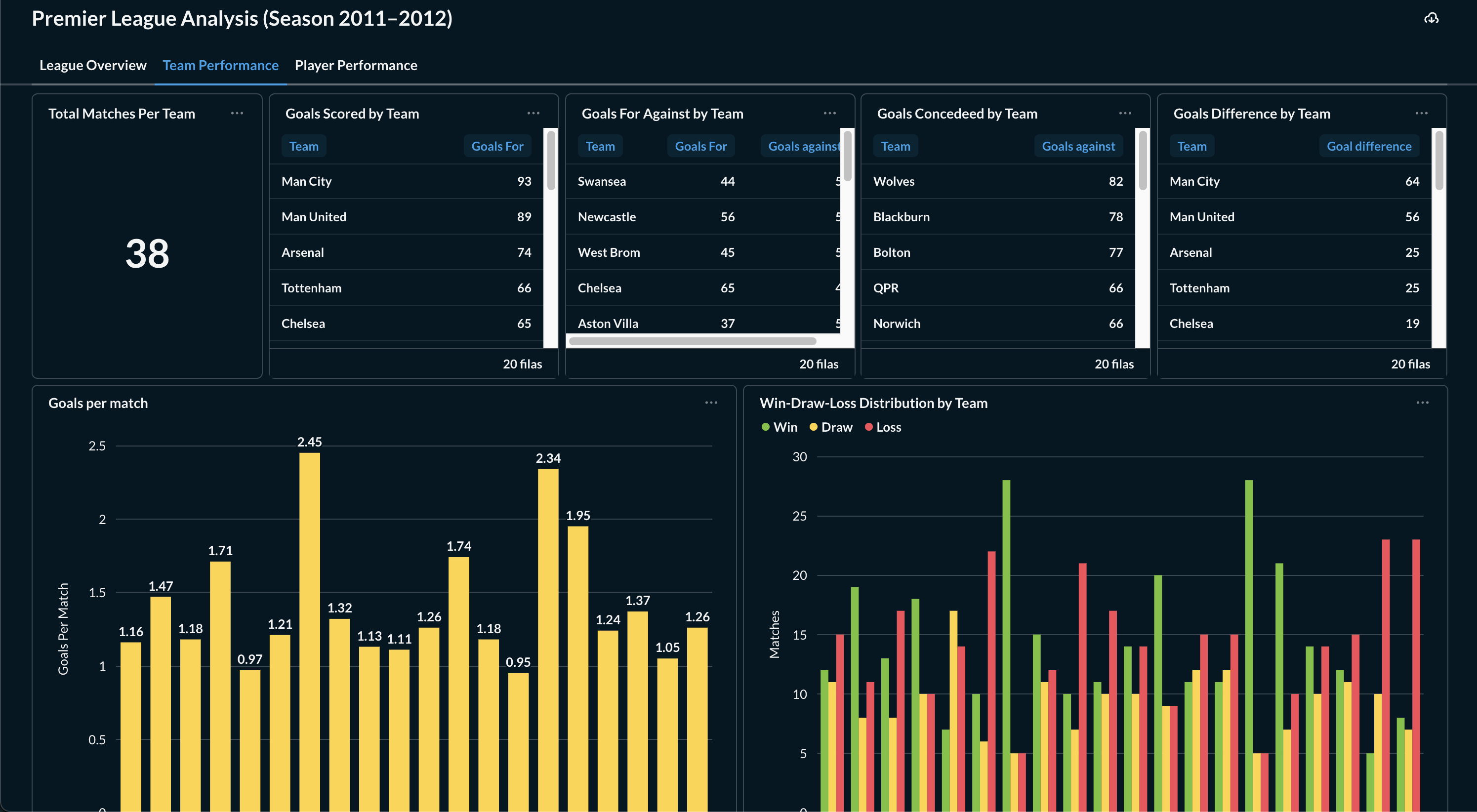Open the Goals against column header in Goals Concedeed table

1078,146
